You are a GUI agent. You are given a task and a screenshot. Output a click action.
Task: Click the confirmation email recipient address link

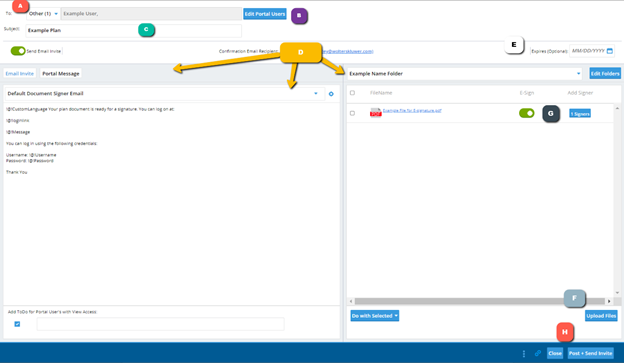(347, 51)
